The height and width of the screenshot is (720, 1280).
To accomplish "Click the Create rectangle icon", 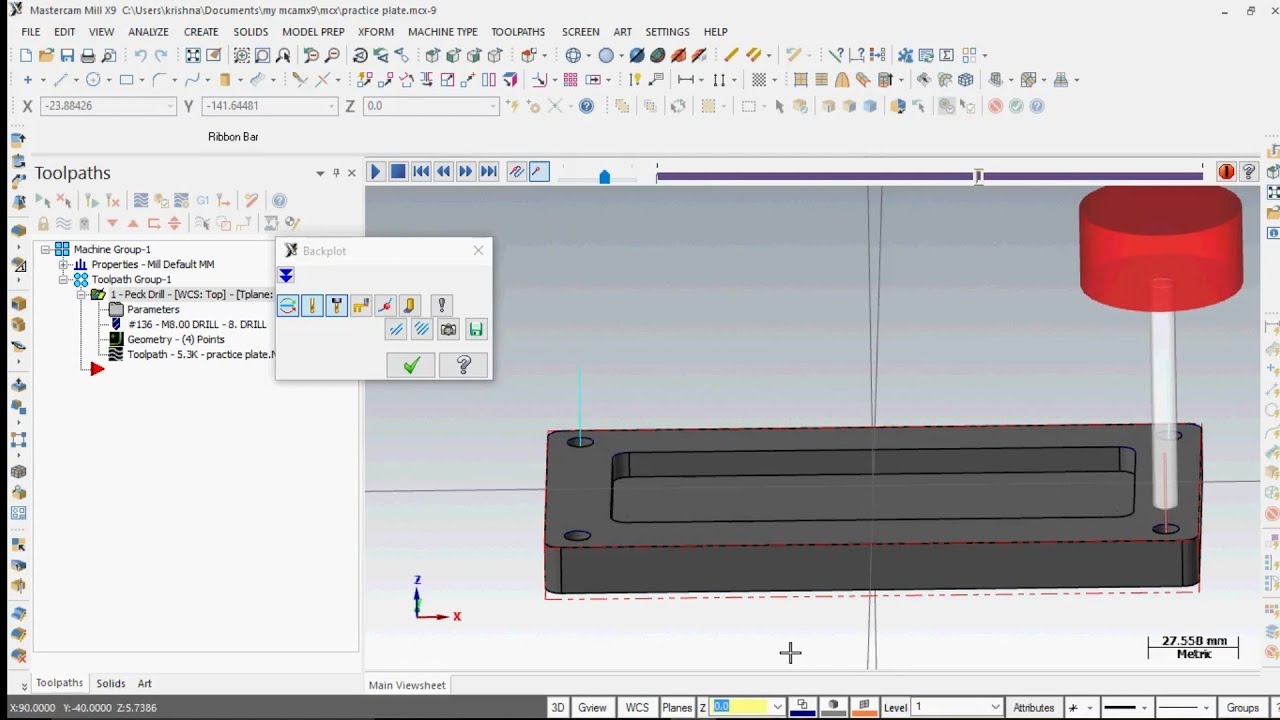I will click(127, 80).
